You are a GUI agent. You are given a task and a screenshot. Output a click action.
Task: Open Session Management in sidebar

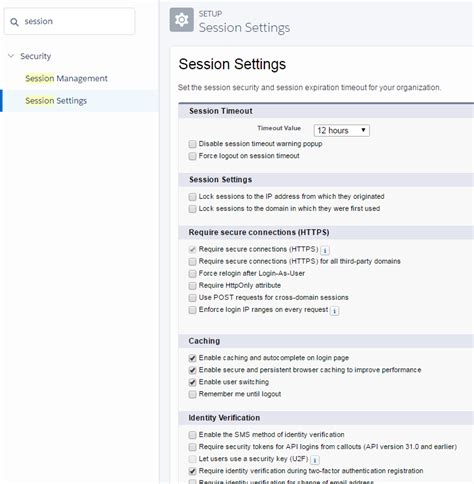(66, 78)
